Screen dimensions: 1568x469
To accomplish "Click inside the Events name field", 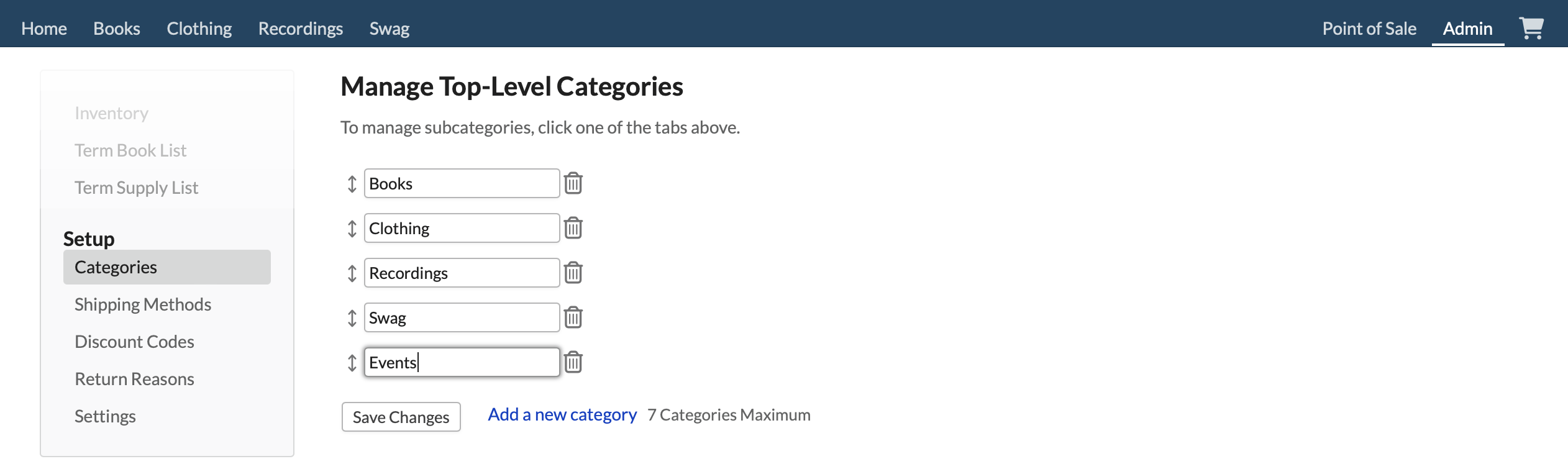I will (x=461, y=362).
